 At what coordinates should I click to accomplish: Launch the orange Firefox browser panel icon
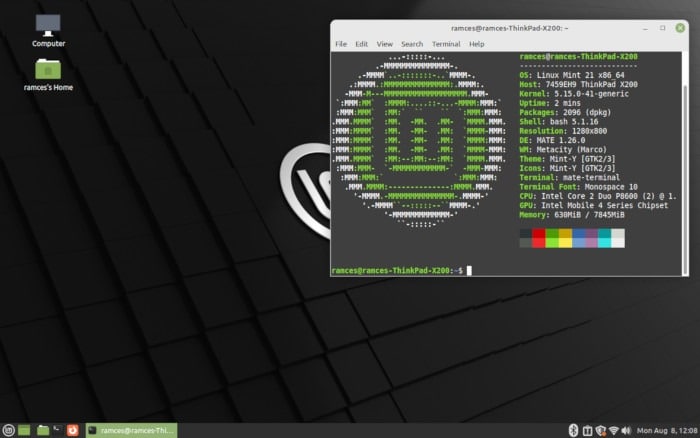72,430
